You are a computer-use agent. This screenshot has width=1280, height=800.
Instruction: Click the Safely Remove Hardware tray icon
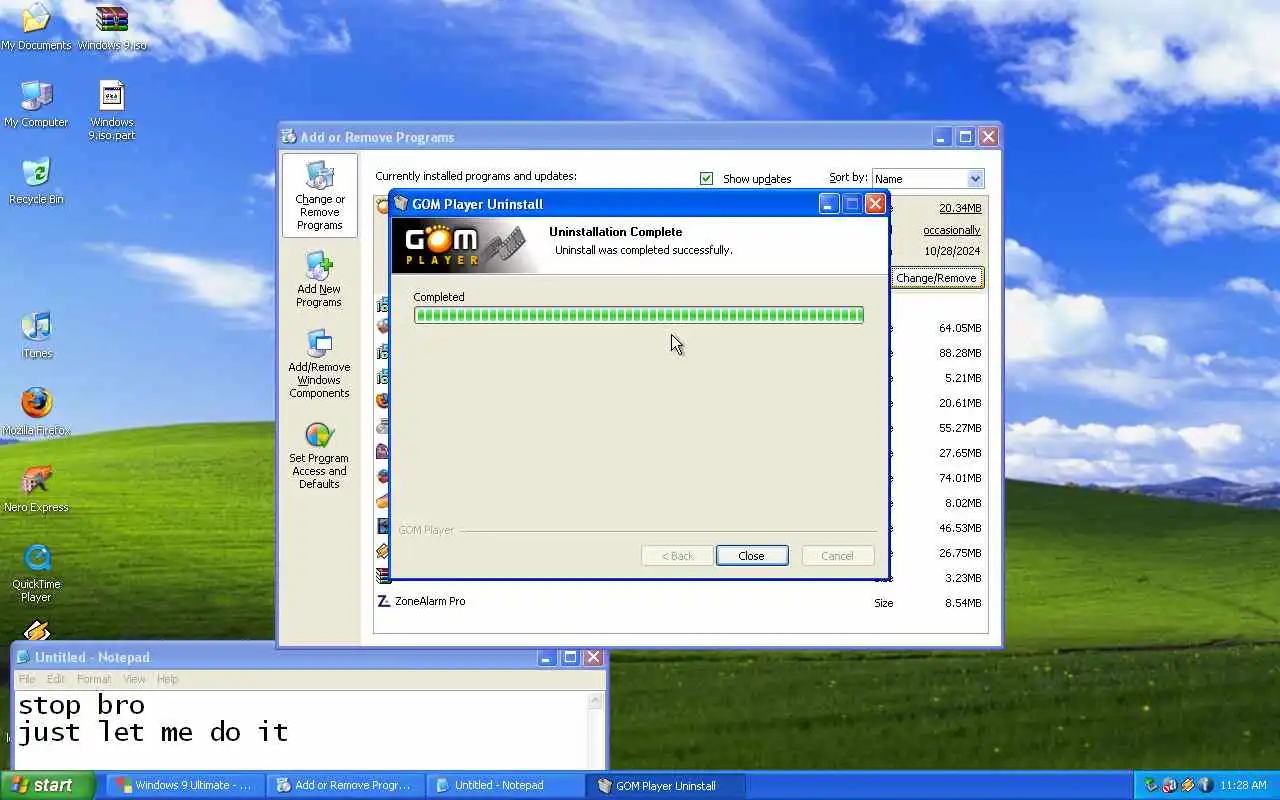(1151, 785)
